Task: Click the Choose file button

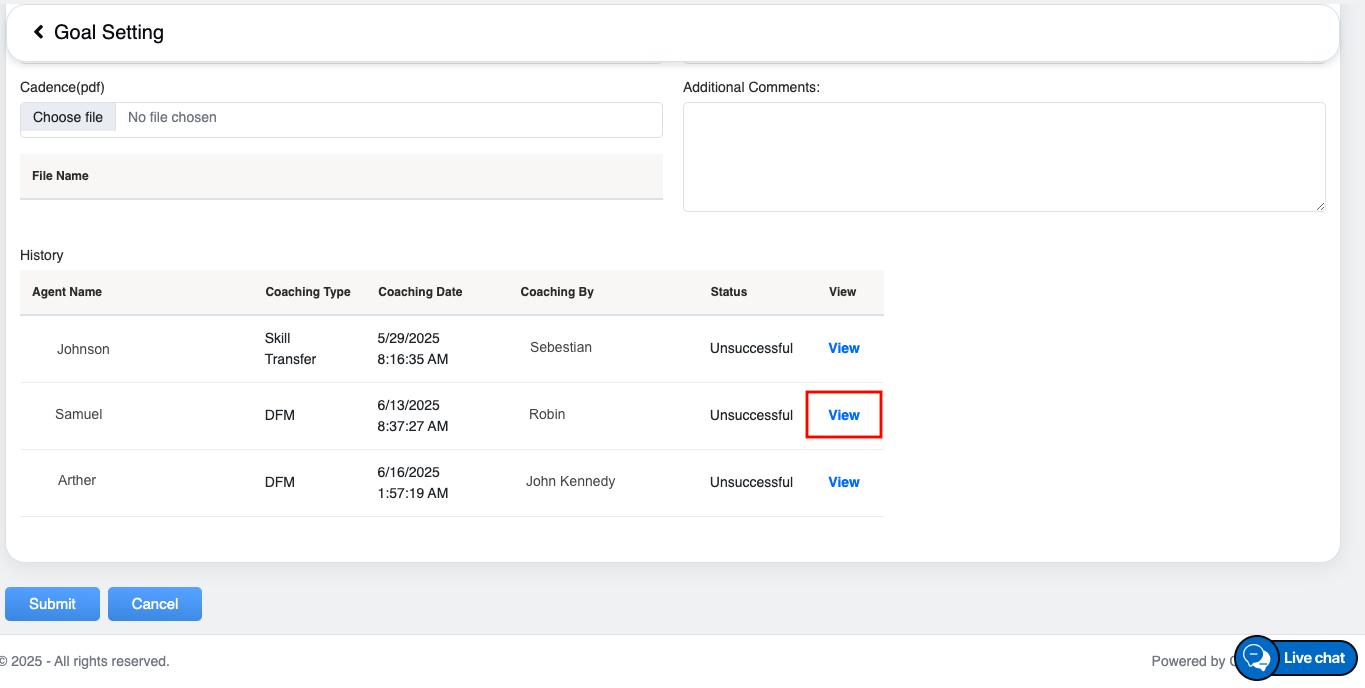Action: pyautogui.click(x=68, y=118)
